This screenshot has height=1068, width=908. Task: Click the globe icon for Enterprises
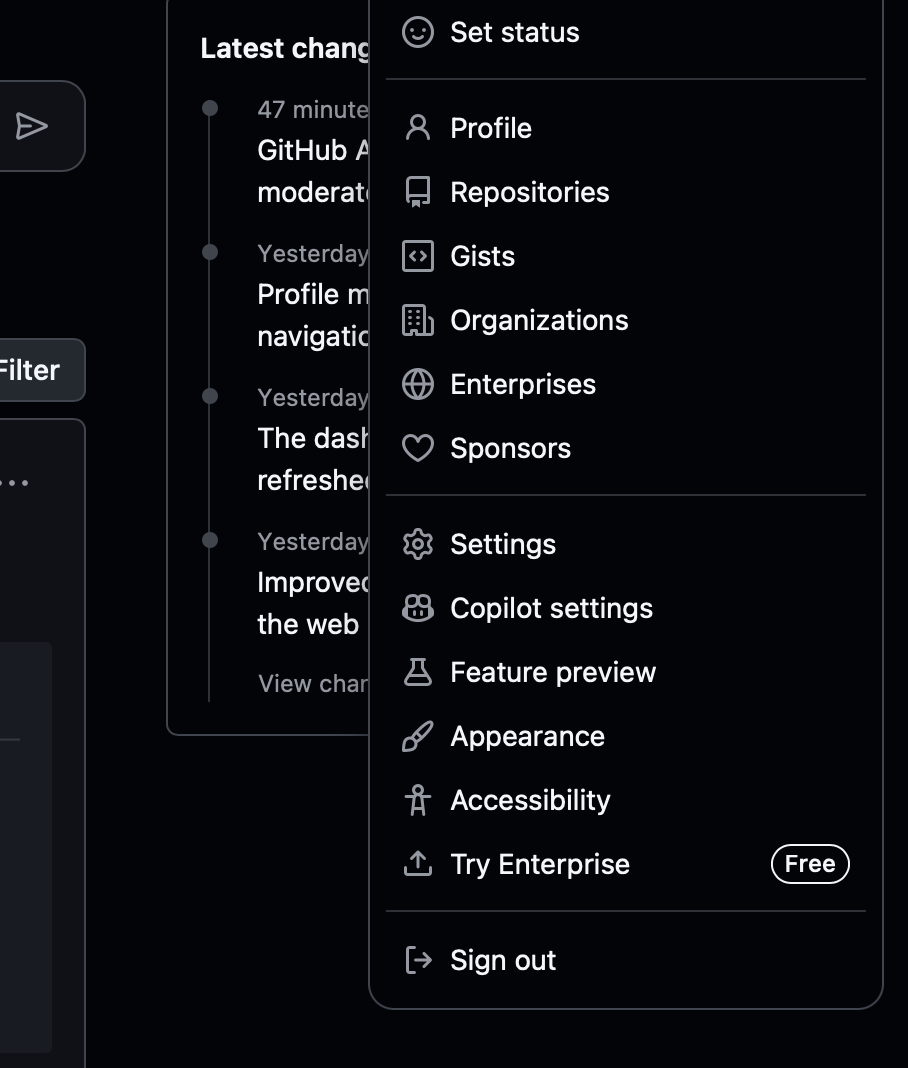(x=418, y=384)
